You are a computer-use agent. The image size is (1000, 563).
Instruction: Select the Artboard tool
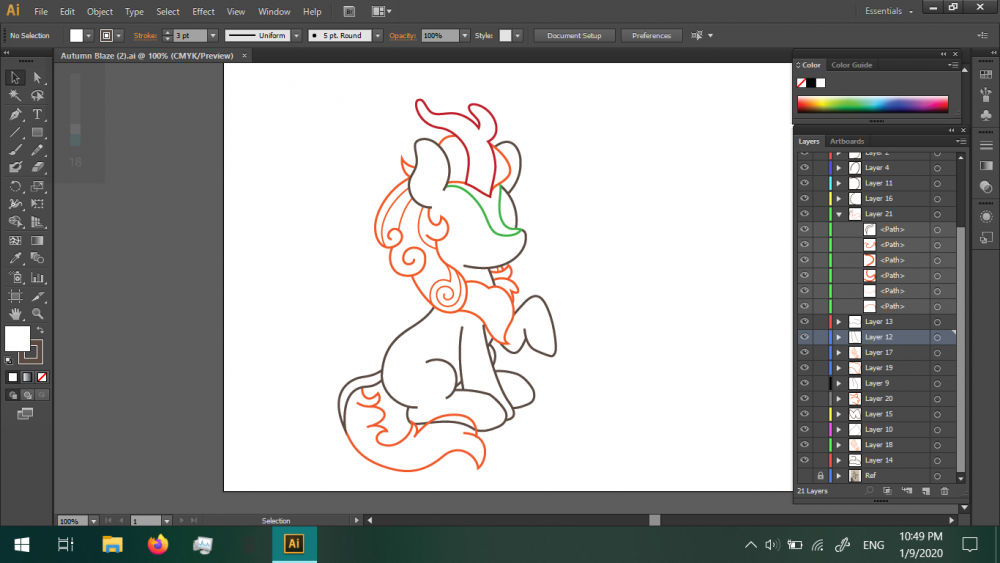(x=15, y=296)
